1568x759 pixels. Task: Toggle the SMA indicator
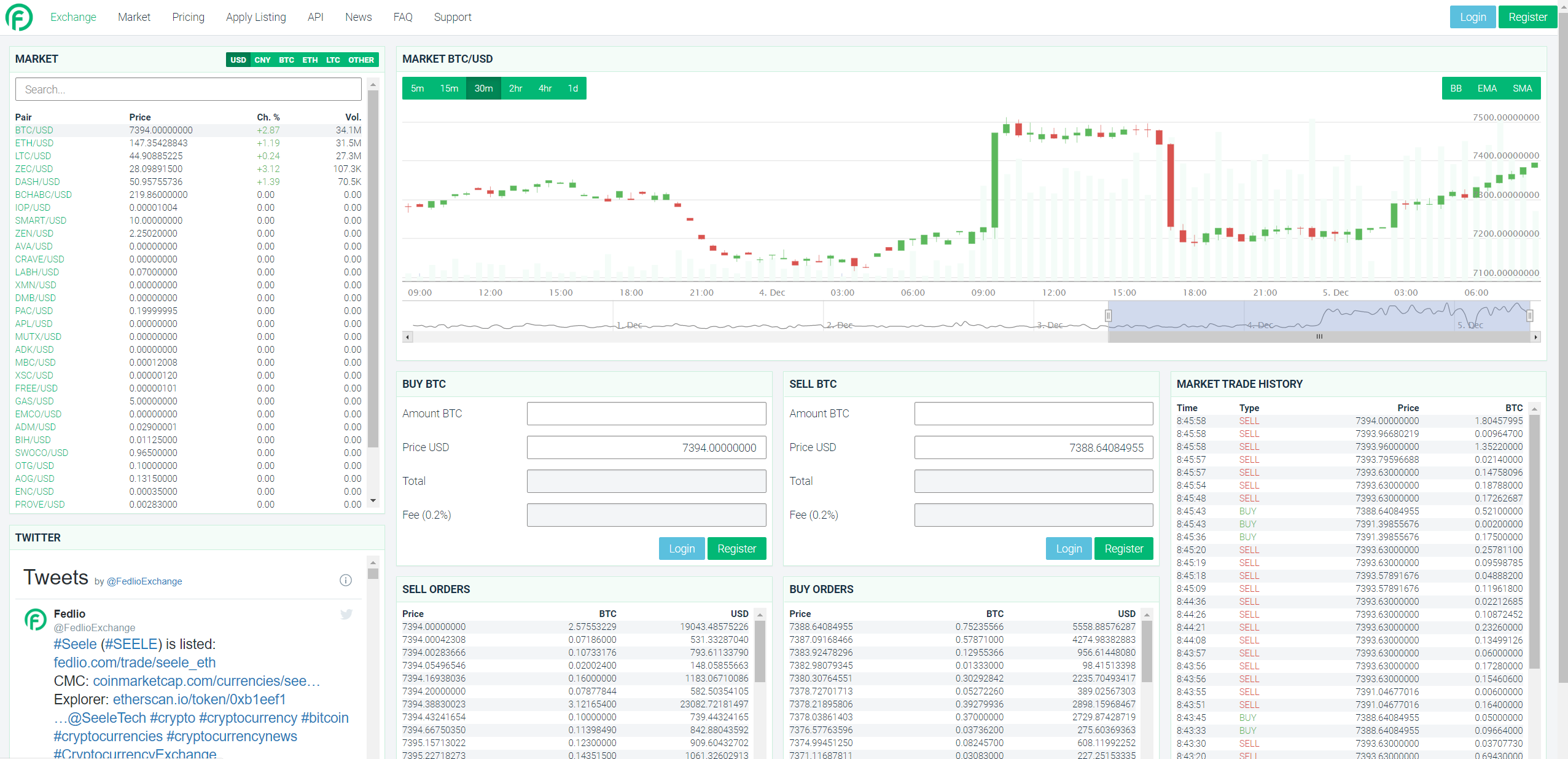(1522, 88)
